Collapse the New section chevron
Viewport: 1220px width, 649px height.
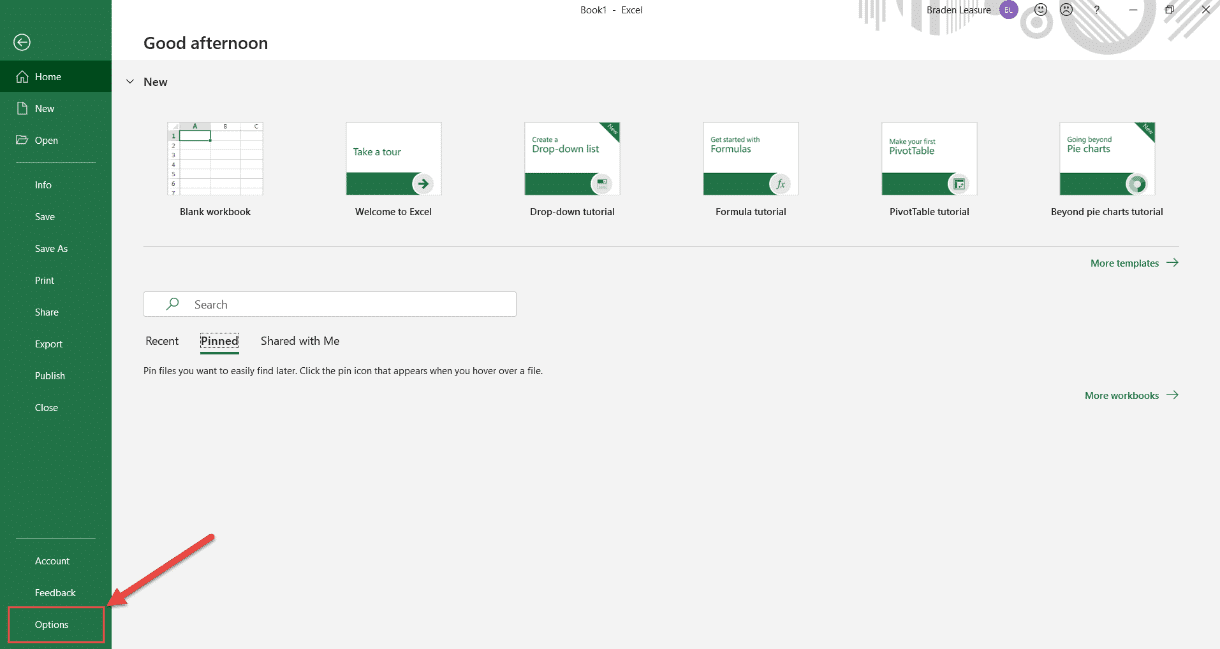(x=129, y=82)
